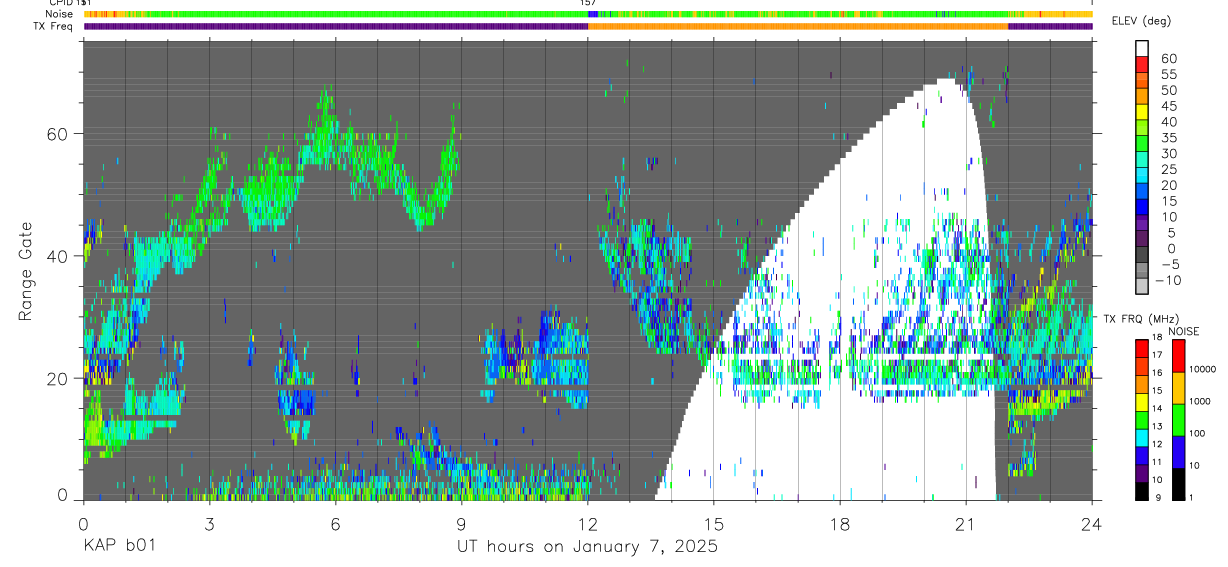Click the green 30–35 degree elevation swatch
The width and height of the screenshot is (1228, 567).
tap(1142, 143)
